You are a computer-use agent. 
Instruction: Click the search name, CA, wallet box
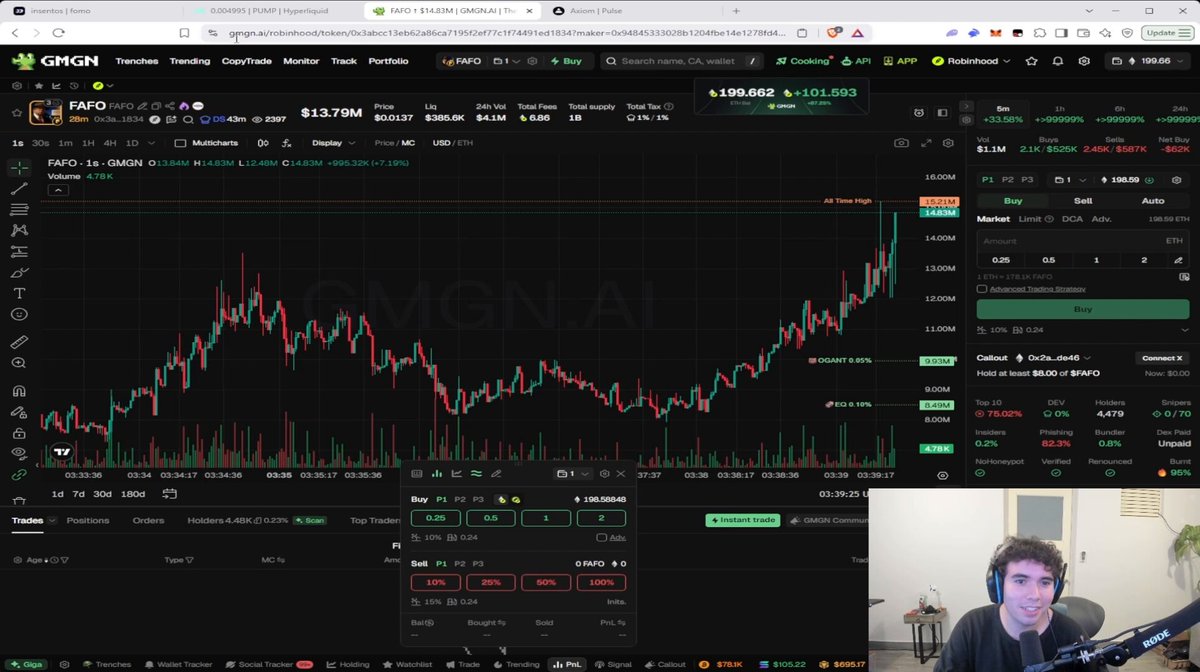683,61
